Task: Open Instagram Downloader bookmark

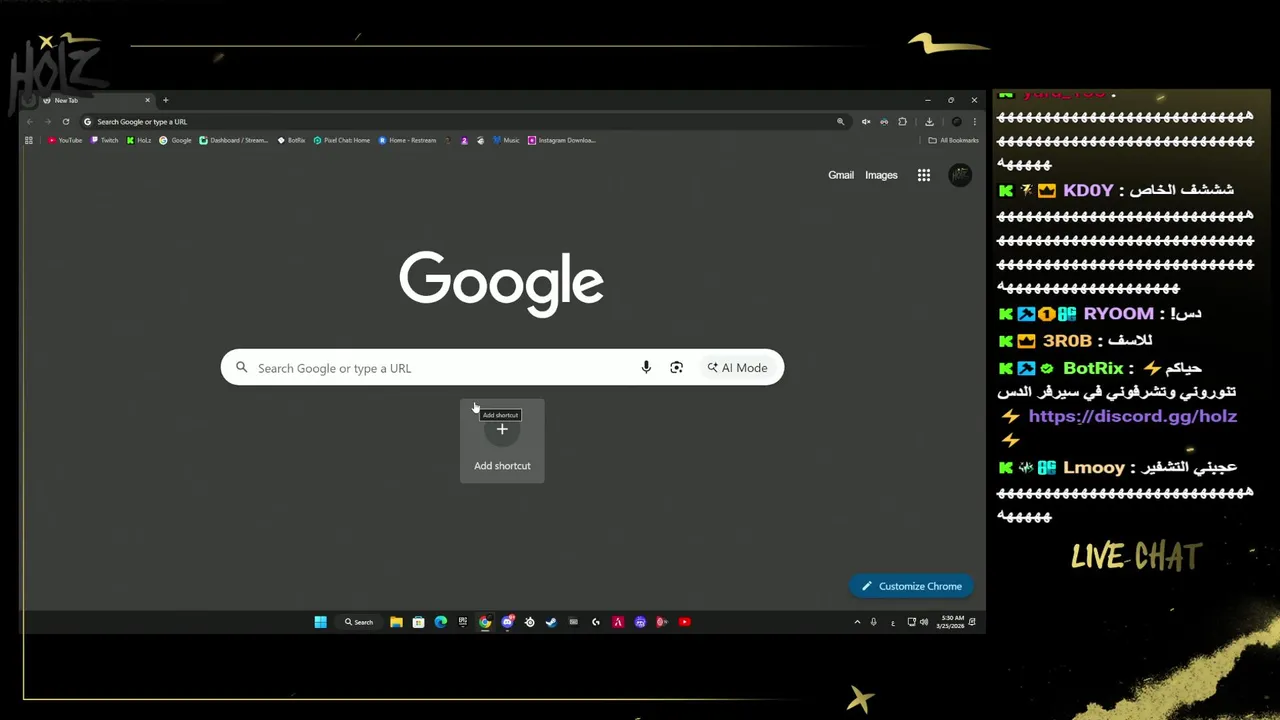Action: (x=562, y=140)
